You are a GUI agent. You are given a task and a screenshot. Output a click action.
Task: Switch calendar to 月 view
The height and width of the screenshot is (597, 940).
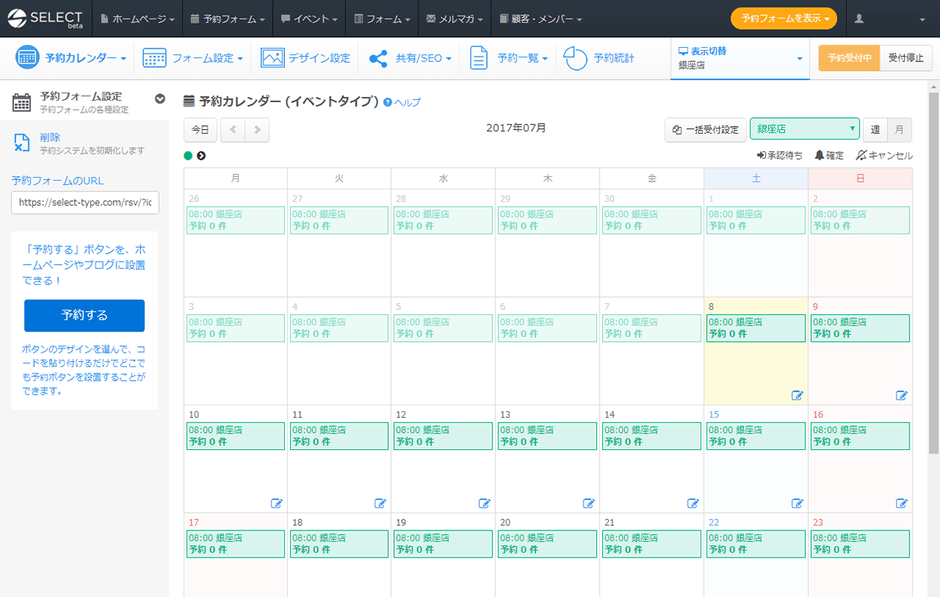[899, 129]
